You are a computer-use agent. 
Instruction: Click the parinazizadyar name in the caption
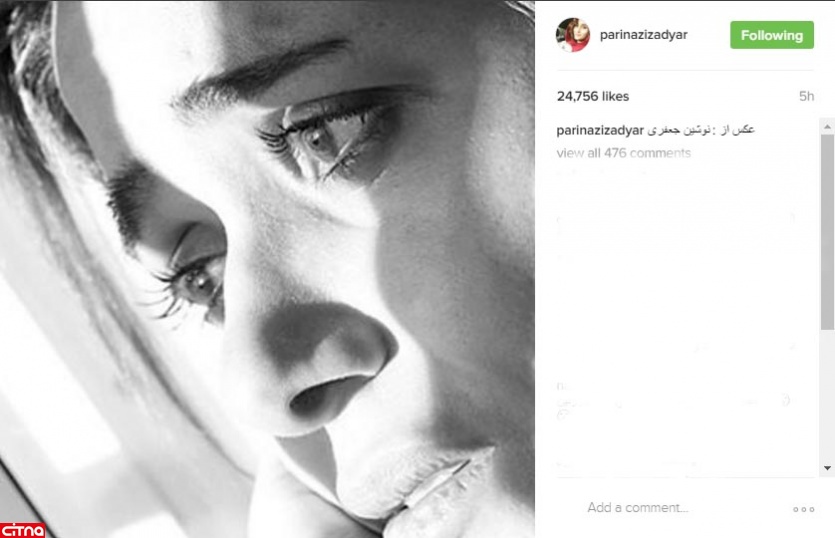pyautogui.click(x=600, y=131)
